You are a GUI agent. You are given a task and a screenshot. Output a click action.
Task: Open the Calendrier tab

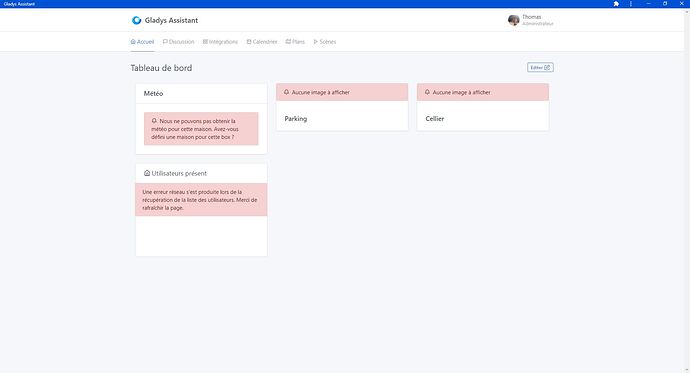click(262, 42)
